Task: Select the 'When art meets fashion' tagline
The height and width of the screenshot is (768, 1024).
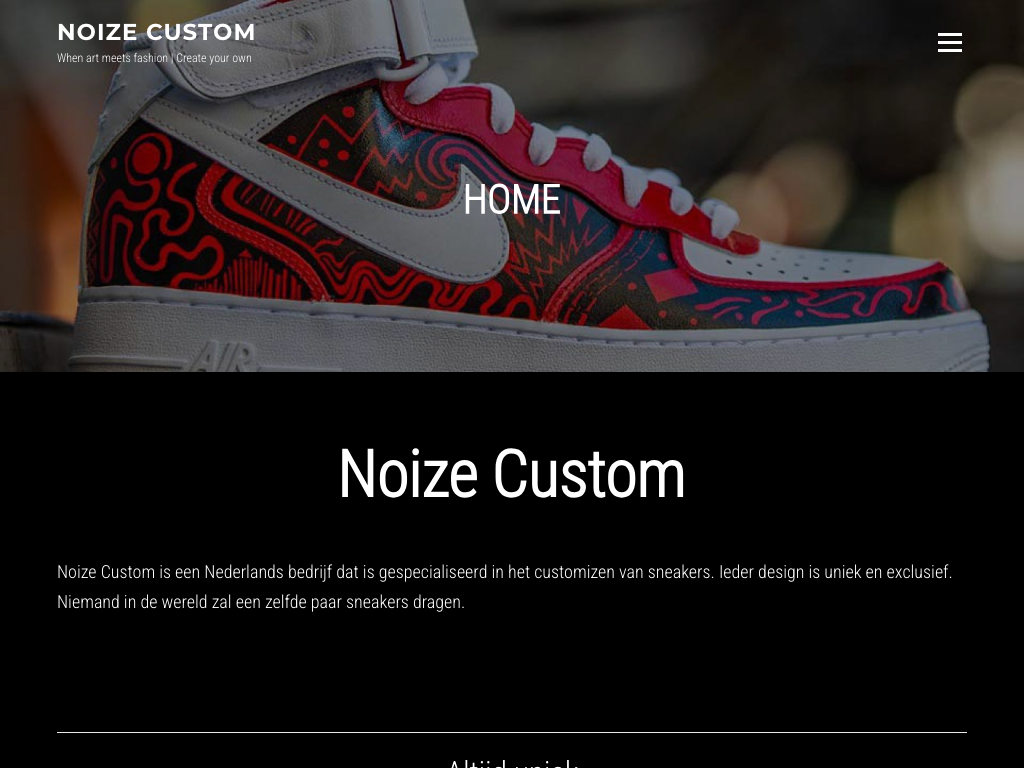Action: 112,58
